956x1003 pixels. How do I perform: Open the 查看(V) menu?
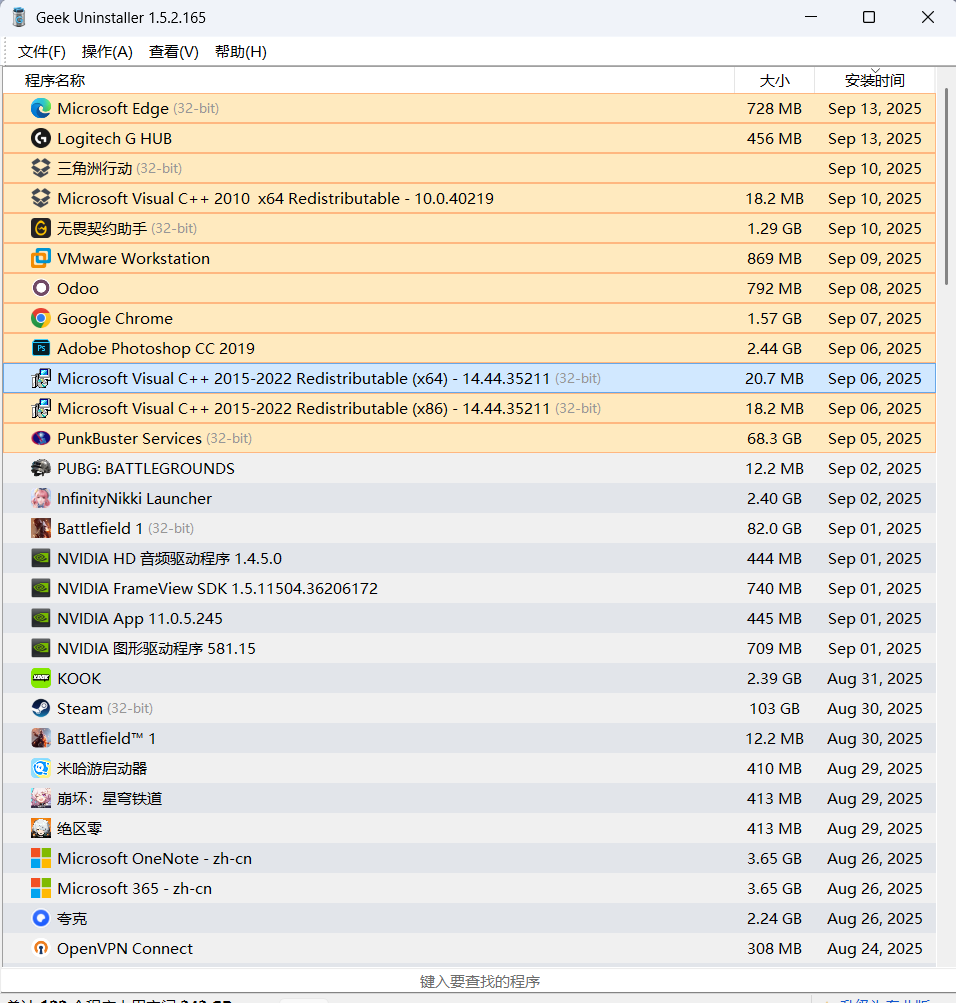[x=174, y=52]
